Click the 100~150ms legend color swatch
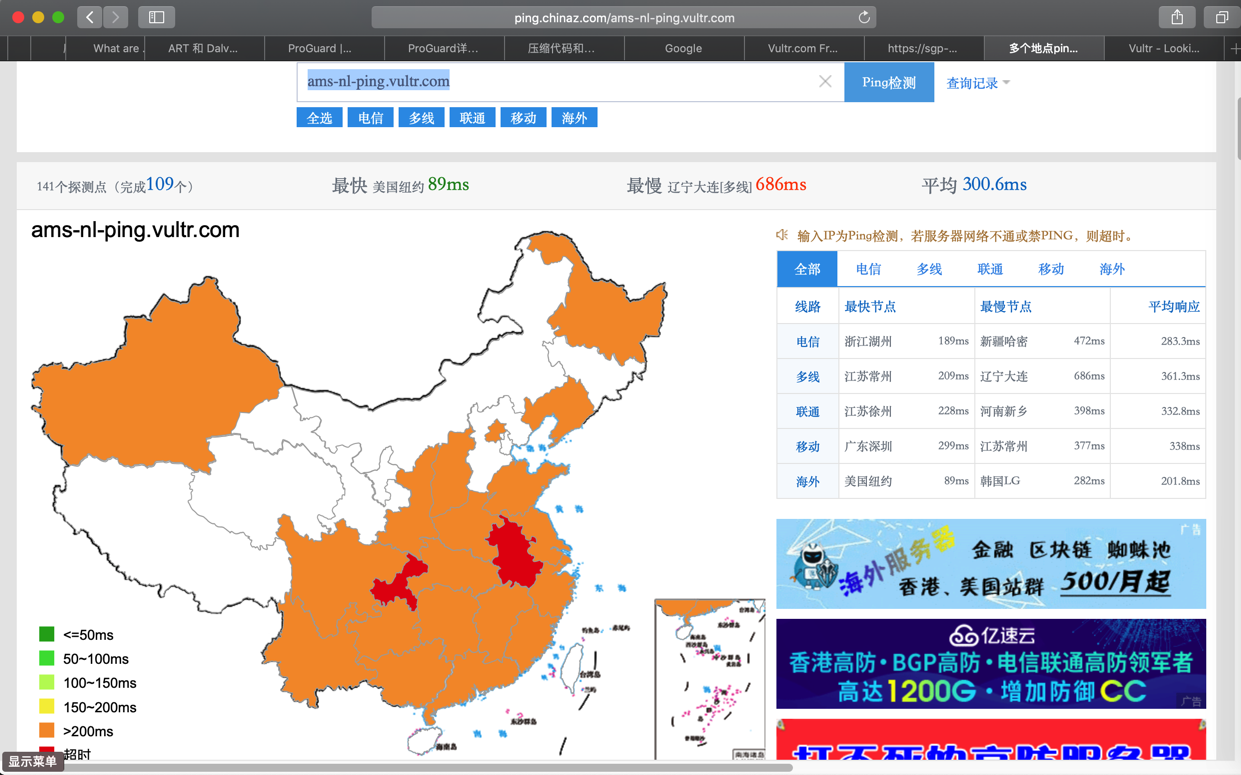This screenshot has height=775, width=1241. pyautogui.click(x=46, y=682)
